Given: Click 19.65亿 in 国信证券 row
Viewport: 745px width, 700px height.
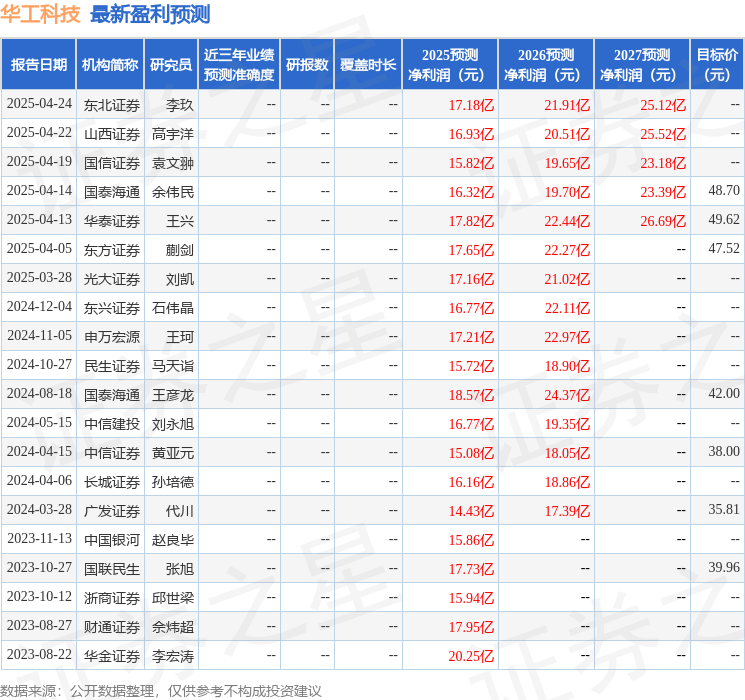Looking at the screenshot, I should [567, 163].
